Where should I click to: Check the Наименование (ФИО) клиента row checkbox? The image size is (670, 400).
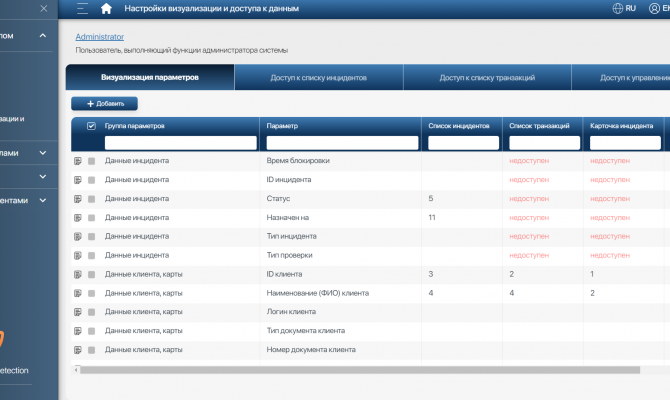[91, 293]
